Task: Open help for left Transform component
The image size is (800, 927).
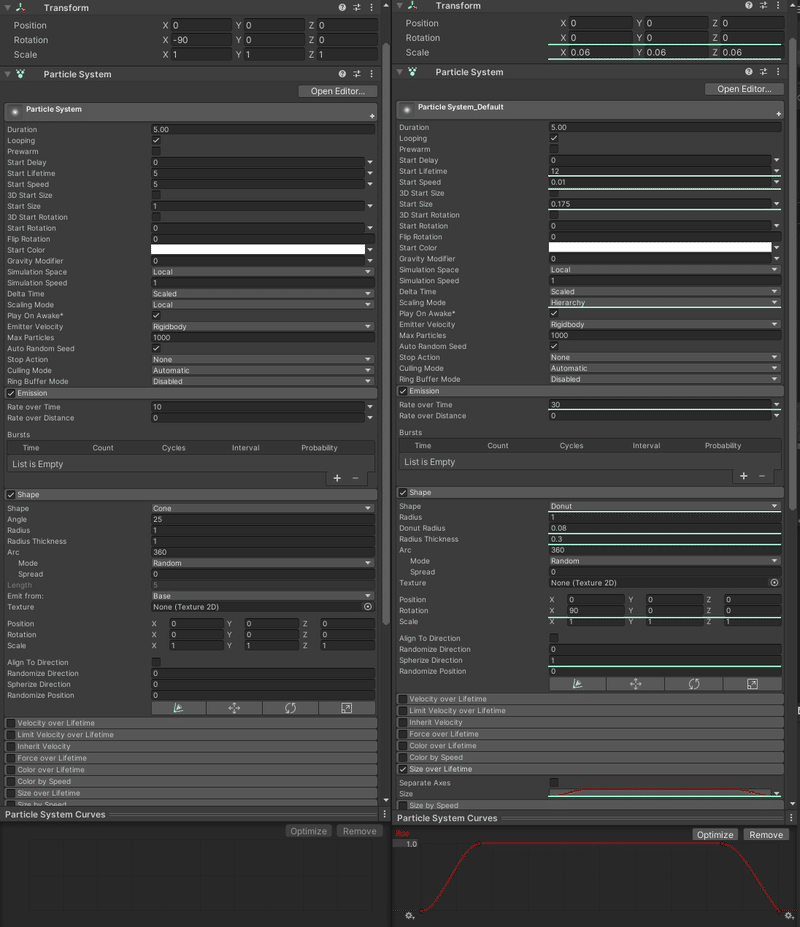Action: 342,8
